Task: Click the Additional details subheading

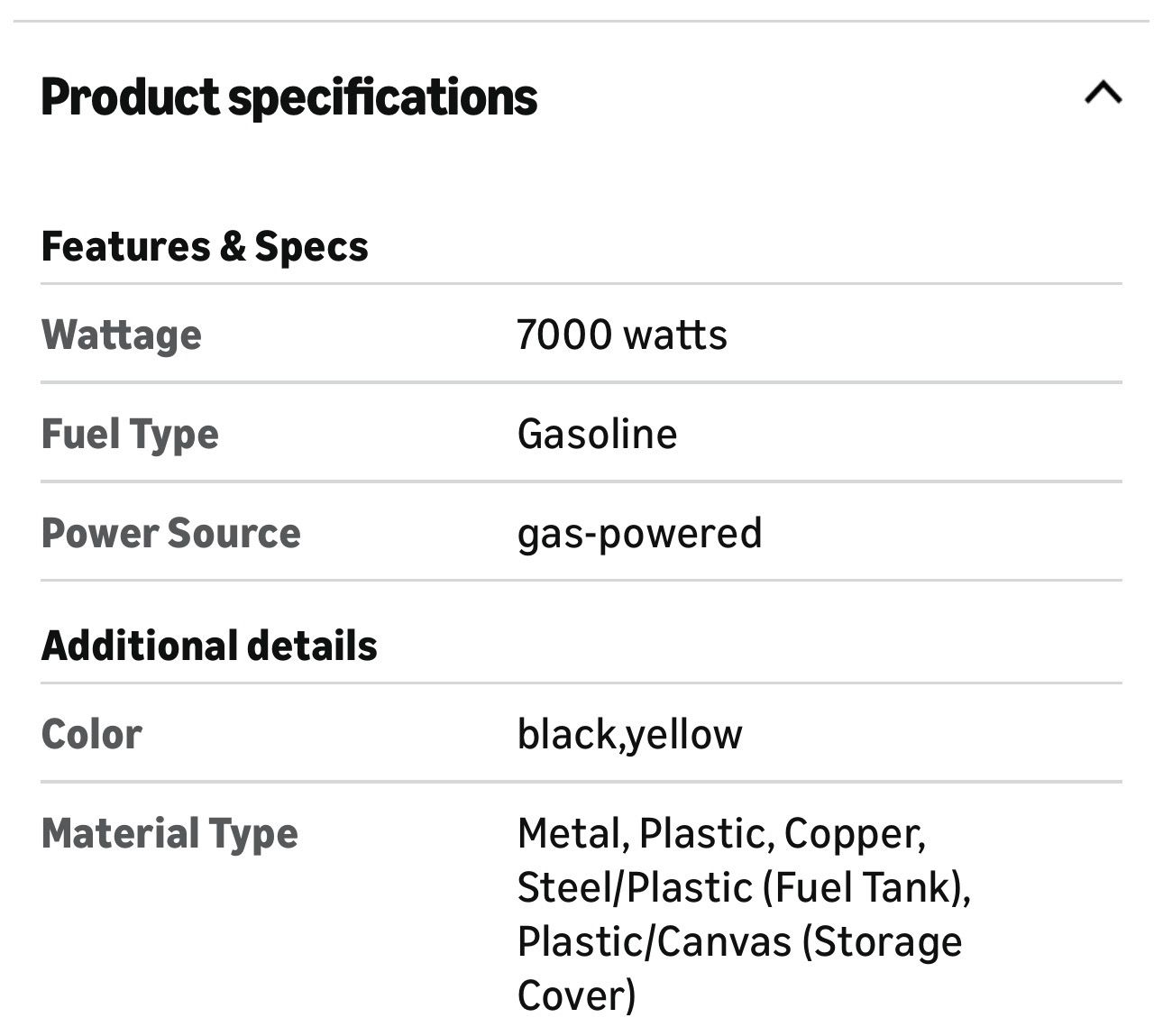Action: click(209, 646)
